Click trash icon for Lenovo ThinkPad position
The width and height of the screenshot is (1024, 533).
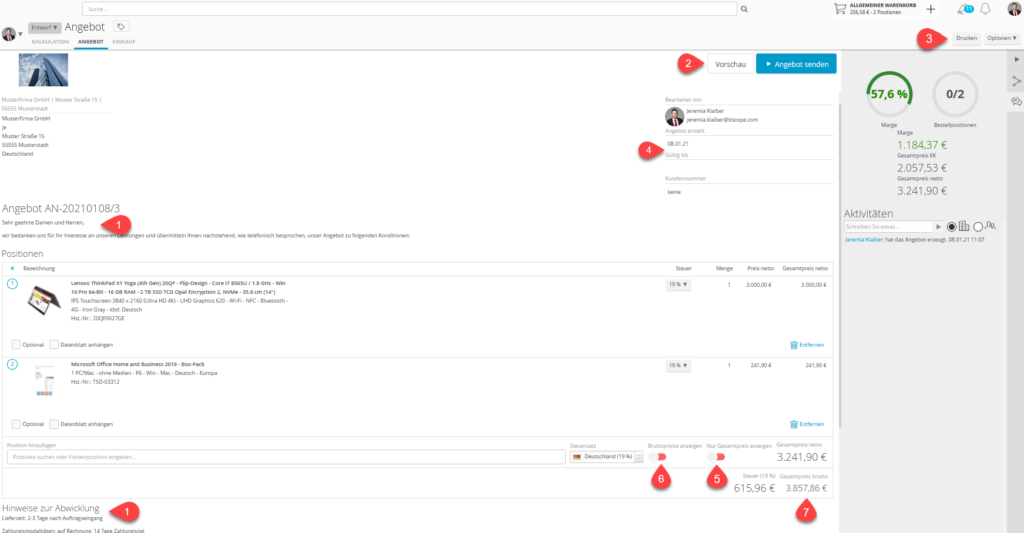(794, 345)
